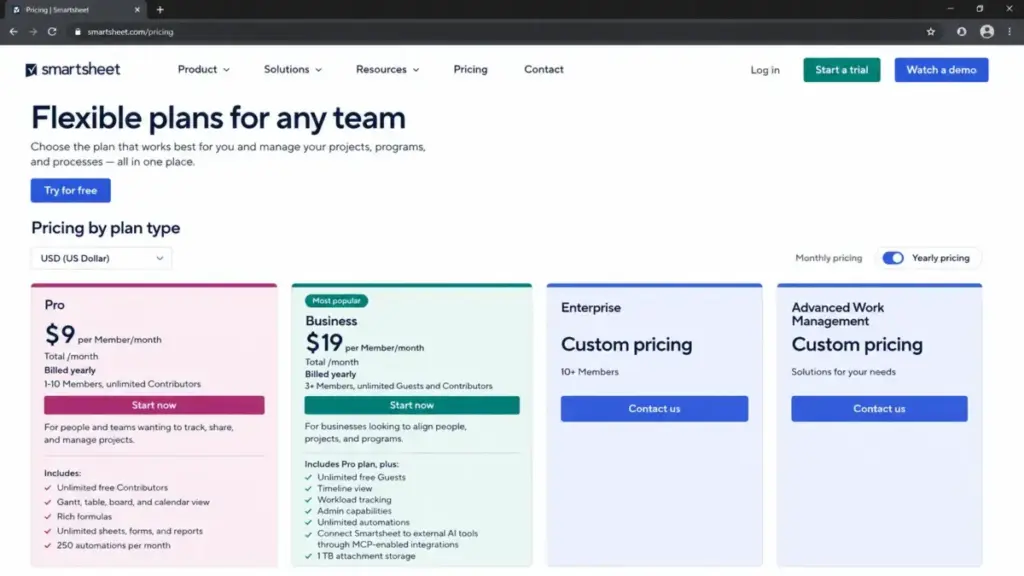Screen dimensions: 1024x576
Task: Click the Try for free button
Action: click(x=71, y=191)
